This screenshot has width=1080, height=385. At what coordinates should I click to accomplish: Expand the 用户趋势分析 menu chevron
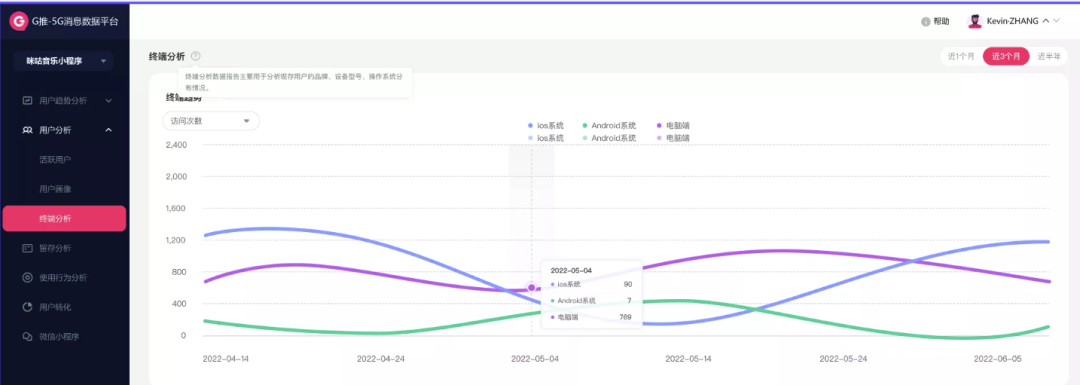[109, 101]
